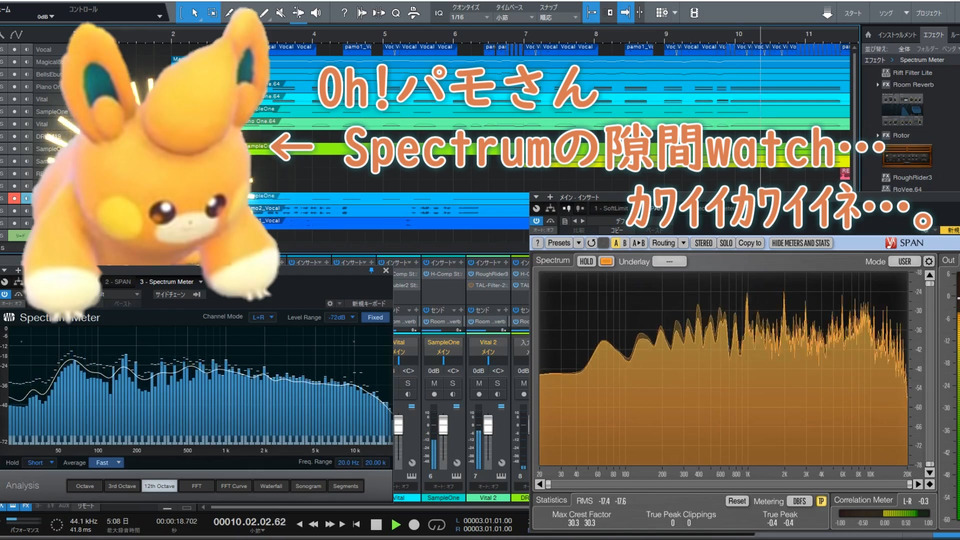Click the gear icon beside 新規キーボード
The image size is (960, 540).
click(331, 304)
